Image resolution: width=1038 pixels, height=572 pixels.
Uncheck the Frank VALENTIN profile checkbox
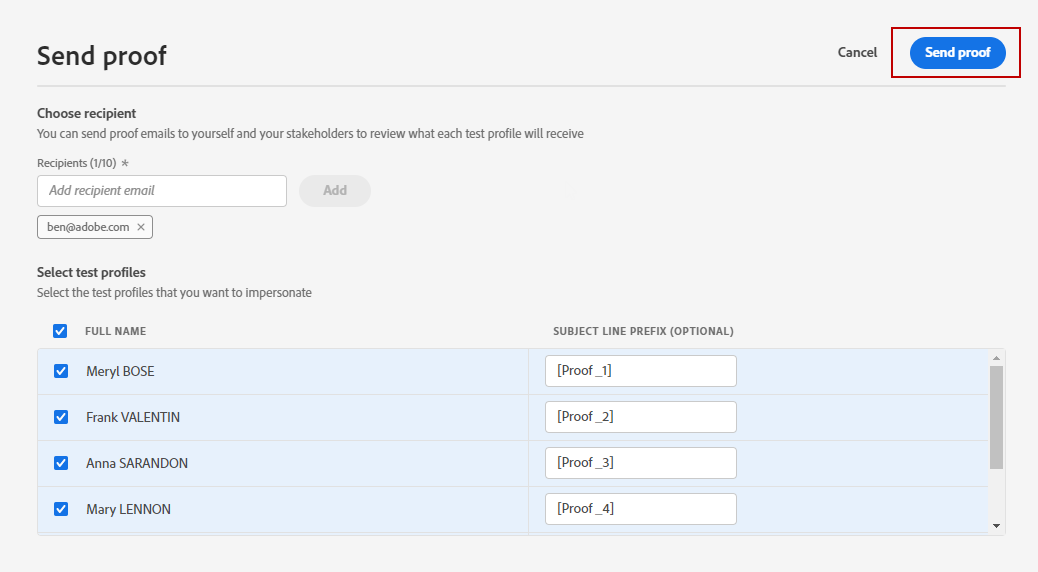(x=61, y=417)
